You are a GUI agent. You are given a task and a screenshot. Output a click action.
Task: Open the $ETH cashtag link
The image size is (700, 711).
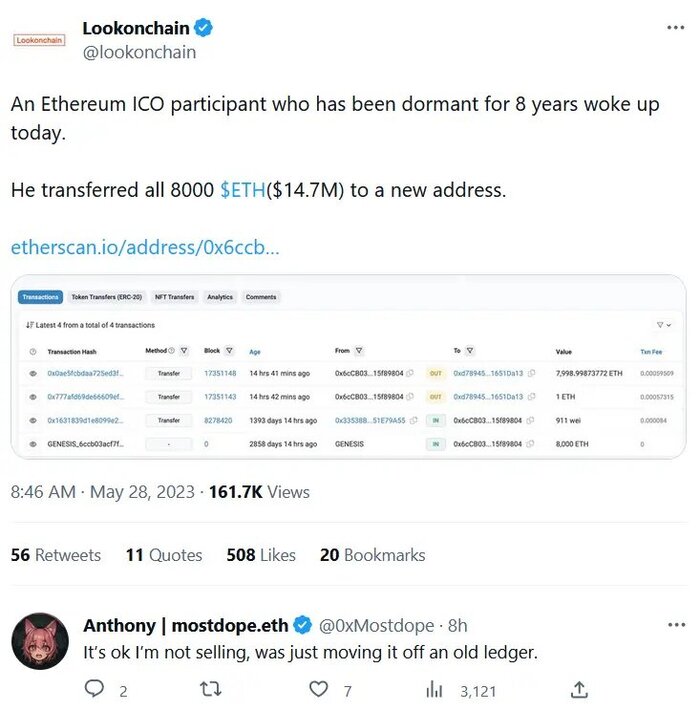(x=242, y=190)
